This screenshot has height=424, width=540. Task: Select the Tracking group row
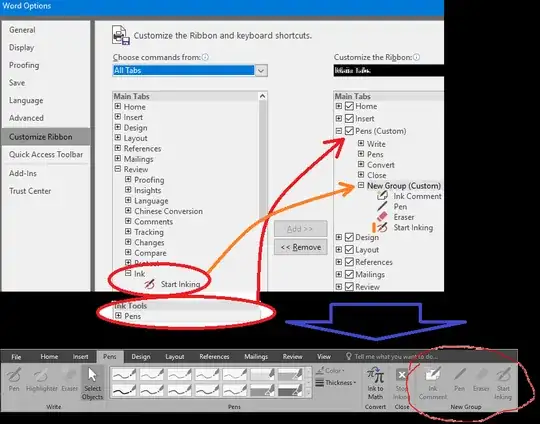149,232
